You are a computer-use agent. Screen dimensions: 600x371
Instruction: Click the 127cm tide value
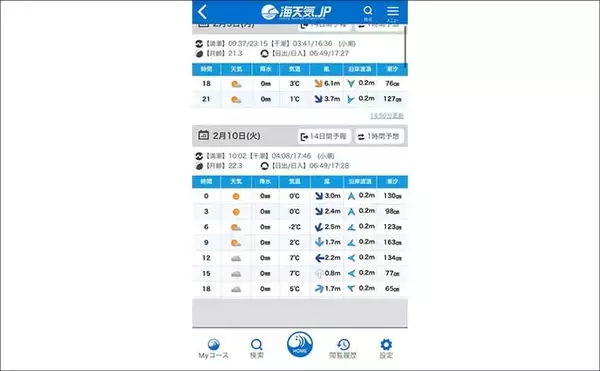tap(392, 99)
